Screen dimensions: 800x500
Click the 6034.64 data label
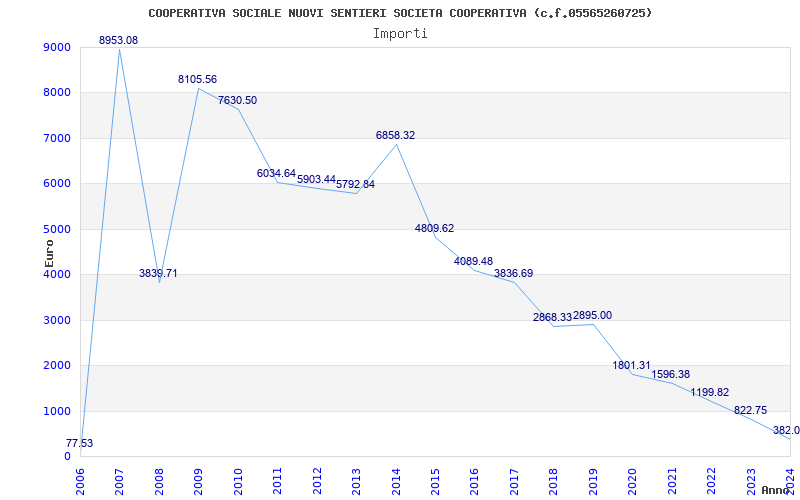click(277, 173)
